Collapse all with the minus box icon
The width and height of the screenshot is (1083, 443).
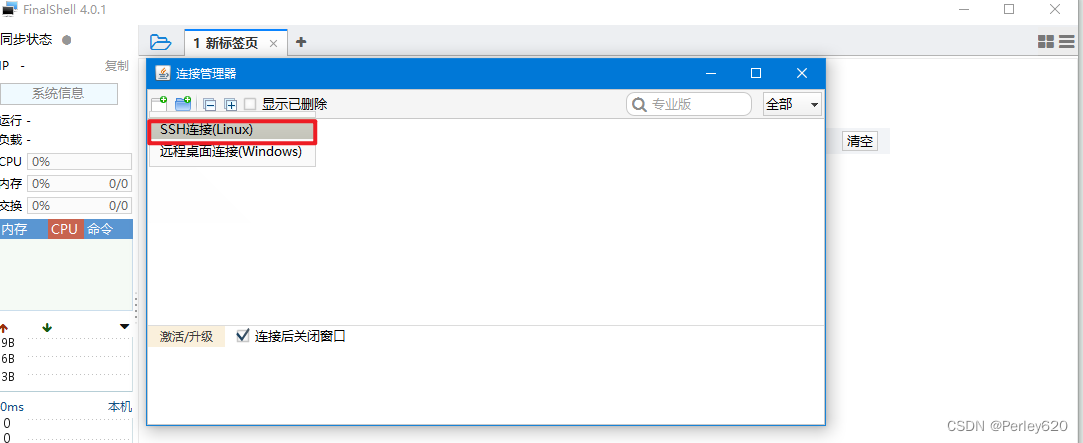[210, 105]
